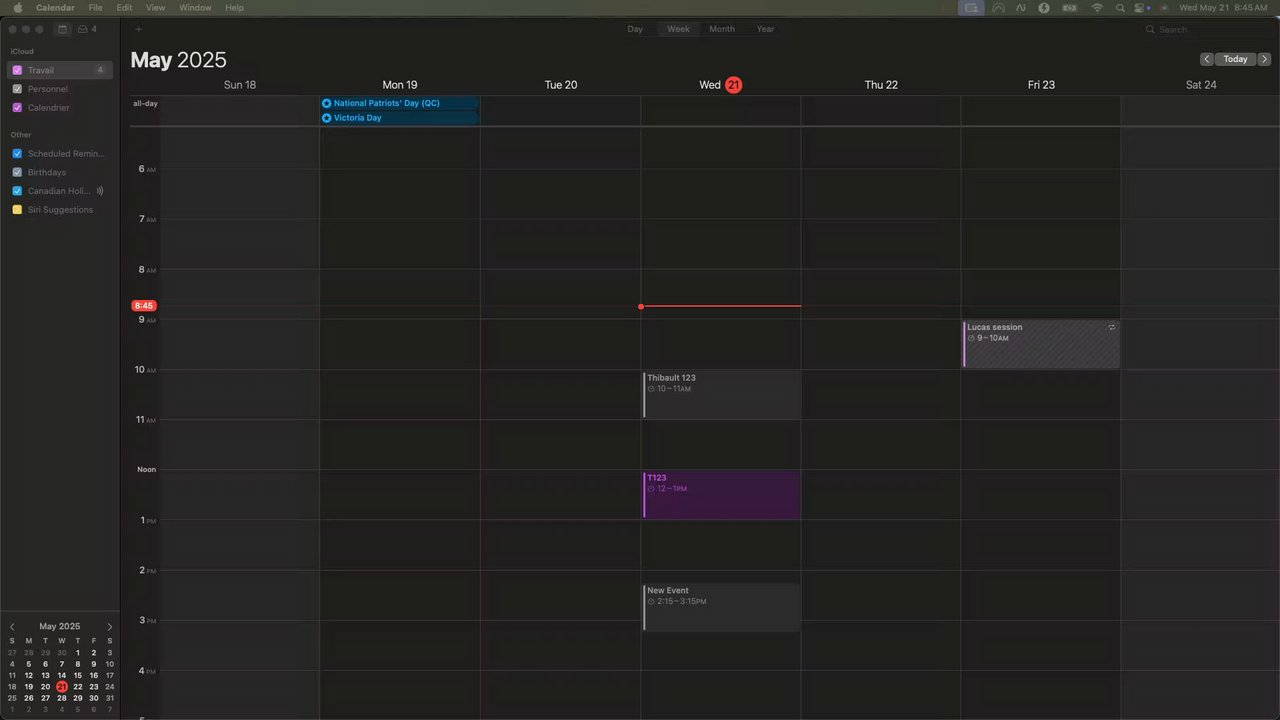Toggle the Personnel calendar checkbox
1280x720 pixels.
[x=17, y=89]
